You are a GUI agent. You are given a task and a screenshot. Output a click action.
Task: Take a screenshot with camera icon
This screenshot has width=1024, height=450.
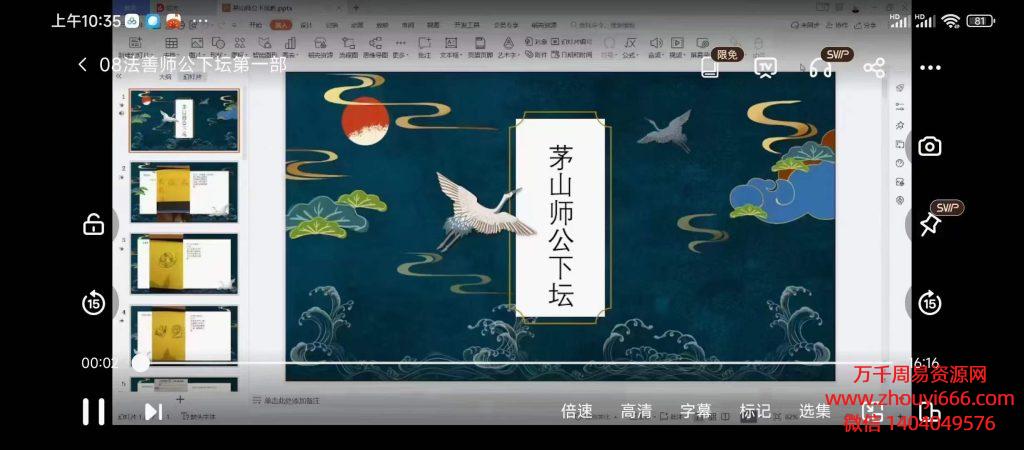click(930, 146)
